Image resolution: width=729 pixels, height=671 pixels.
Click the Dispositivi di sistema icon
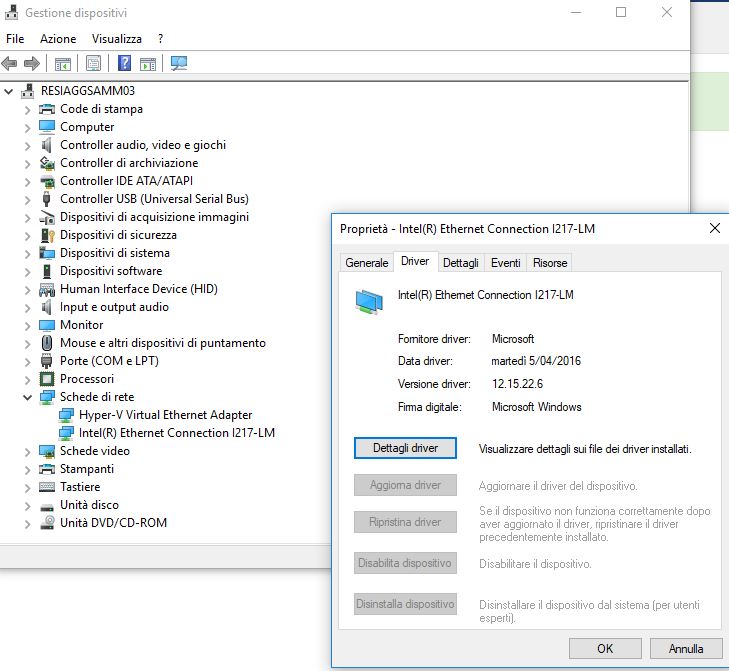click(47, 253)
